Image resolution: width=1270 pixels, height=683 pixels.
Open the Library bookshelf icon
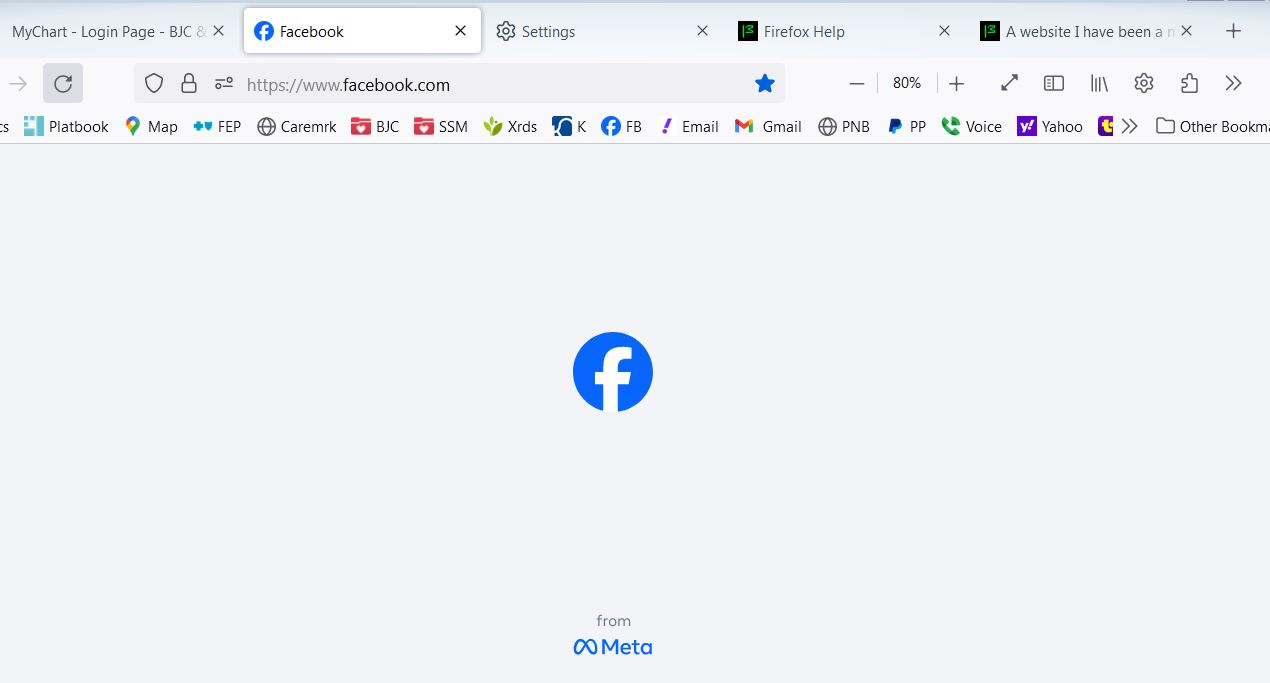[1099, 84]
